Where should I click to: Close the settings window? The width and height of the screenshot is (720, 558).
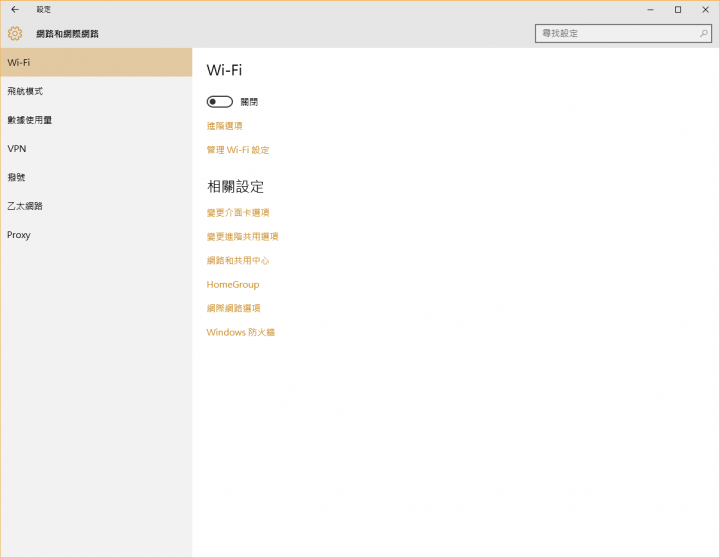(705, 10)
